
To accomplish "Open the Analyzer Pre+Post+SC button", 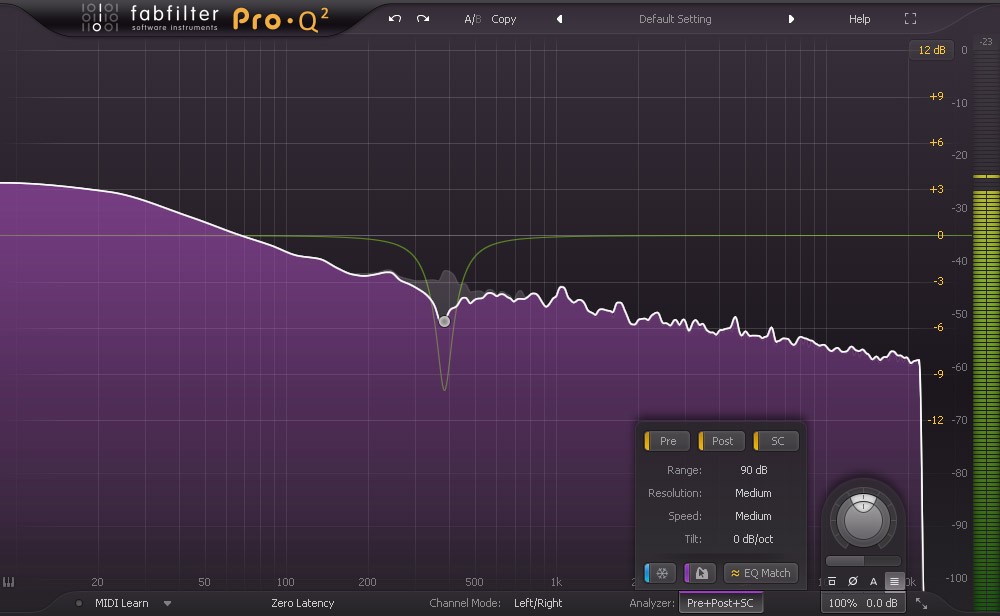I will [720, 603].
